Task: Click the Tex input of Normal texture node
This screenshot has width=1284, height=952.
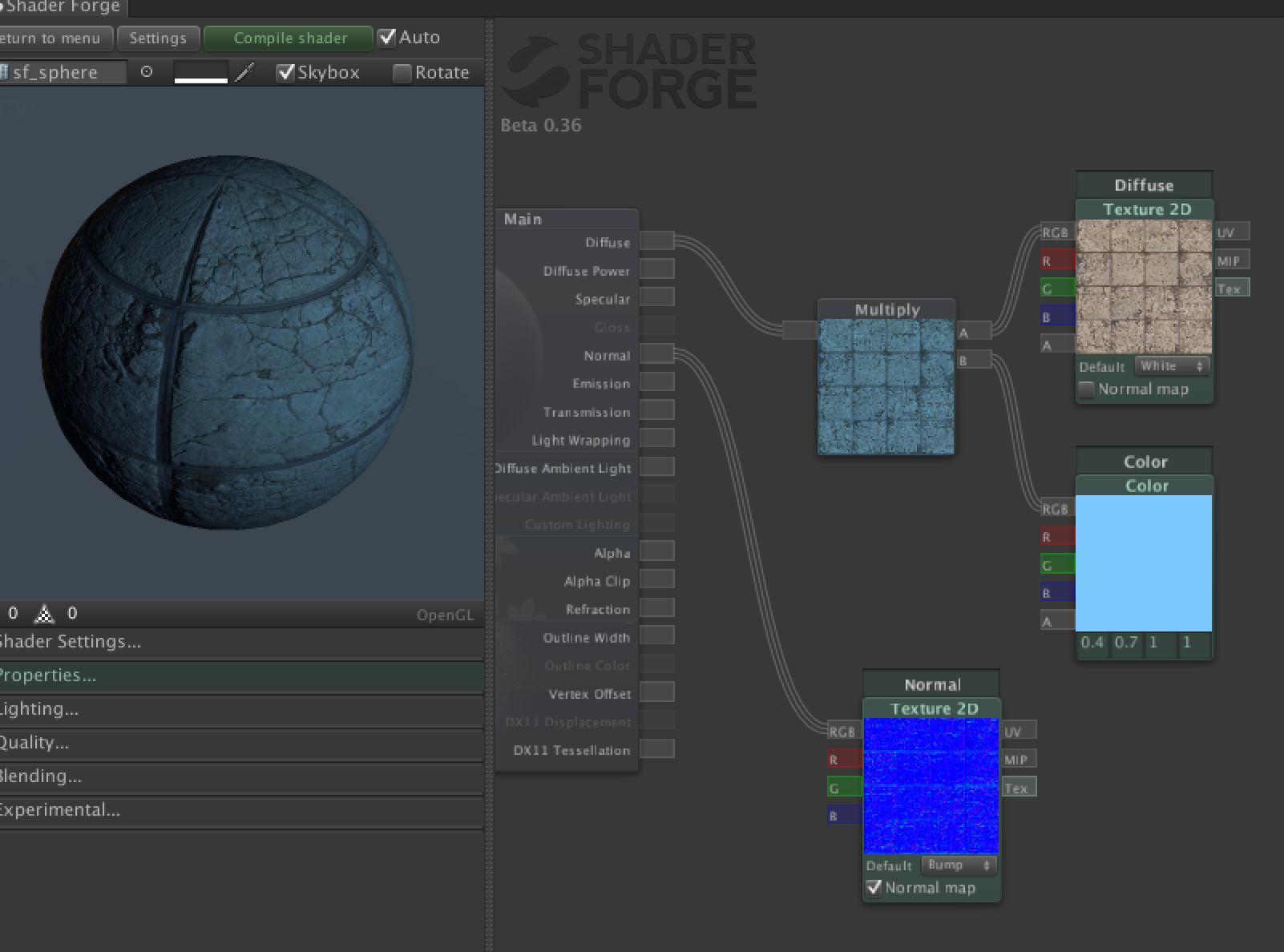Action: pyautogui.click(x=1020, y=788)
